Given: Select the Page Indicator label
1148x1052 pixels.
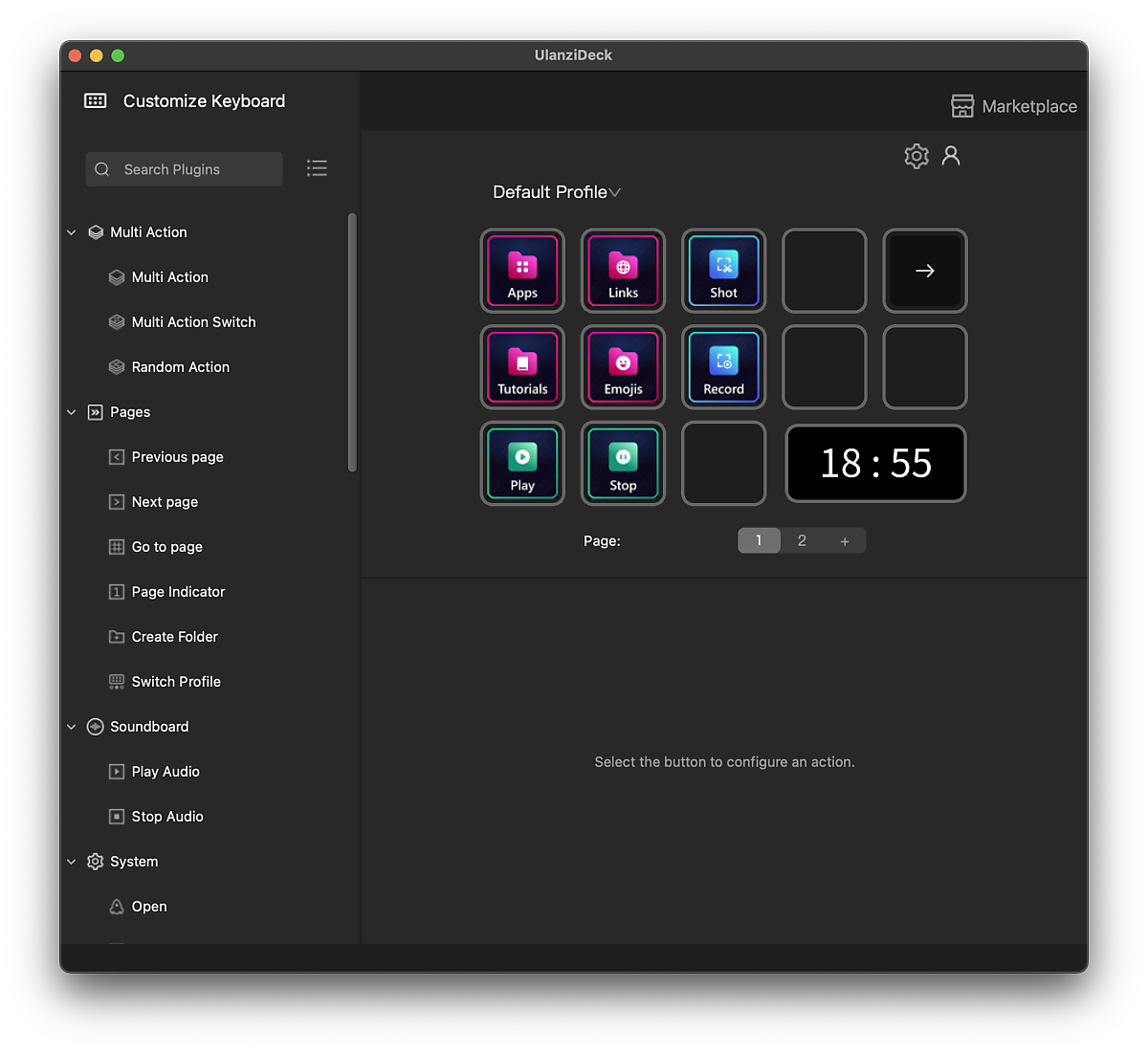Looking at the screenshot, I should click(178, 592).
